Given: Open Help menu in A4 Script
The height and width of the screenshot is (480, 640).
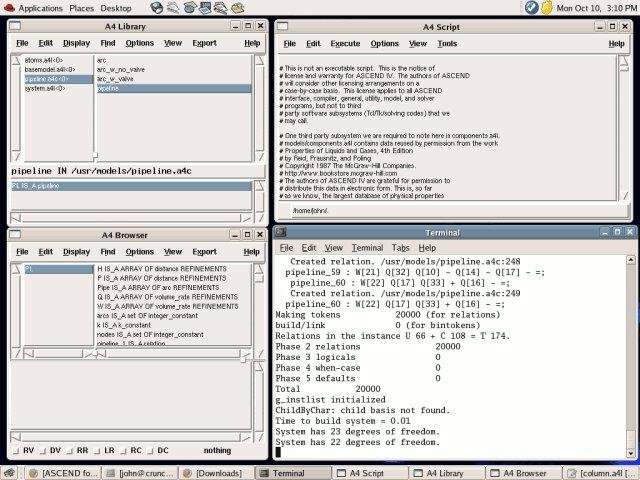Looking at the screenshot, I should pyautogui.click(x=616, y=43).
